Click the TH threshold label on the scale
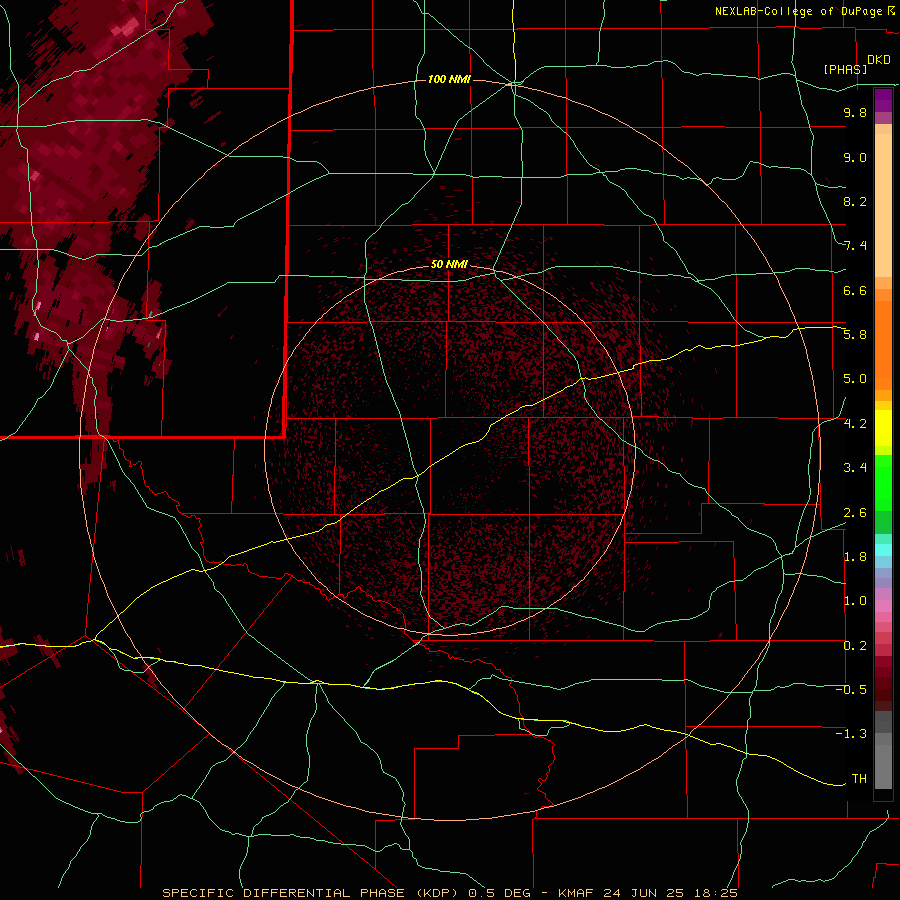Image resolution: width=900 pixels, height=900 pixels. point(859,779)
